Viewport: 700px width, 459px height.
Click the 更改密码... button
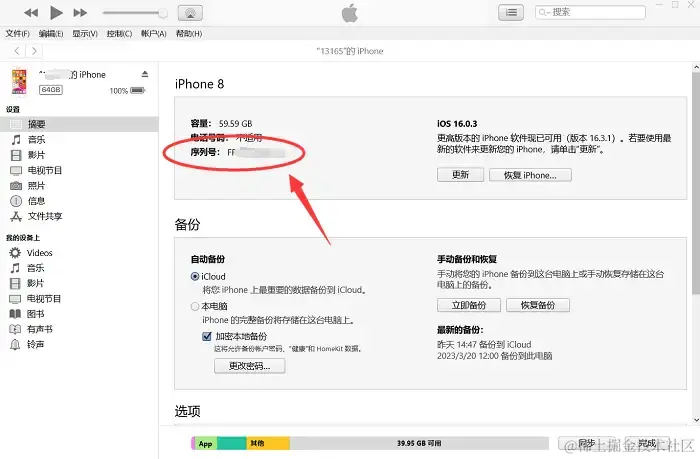click(250, 366)
